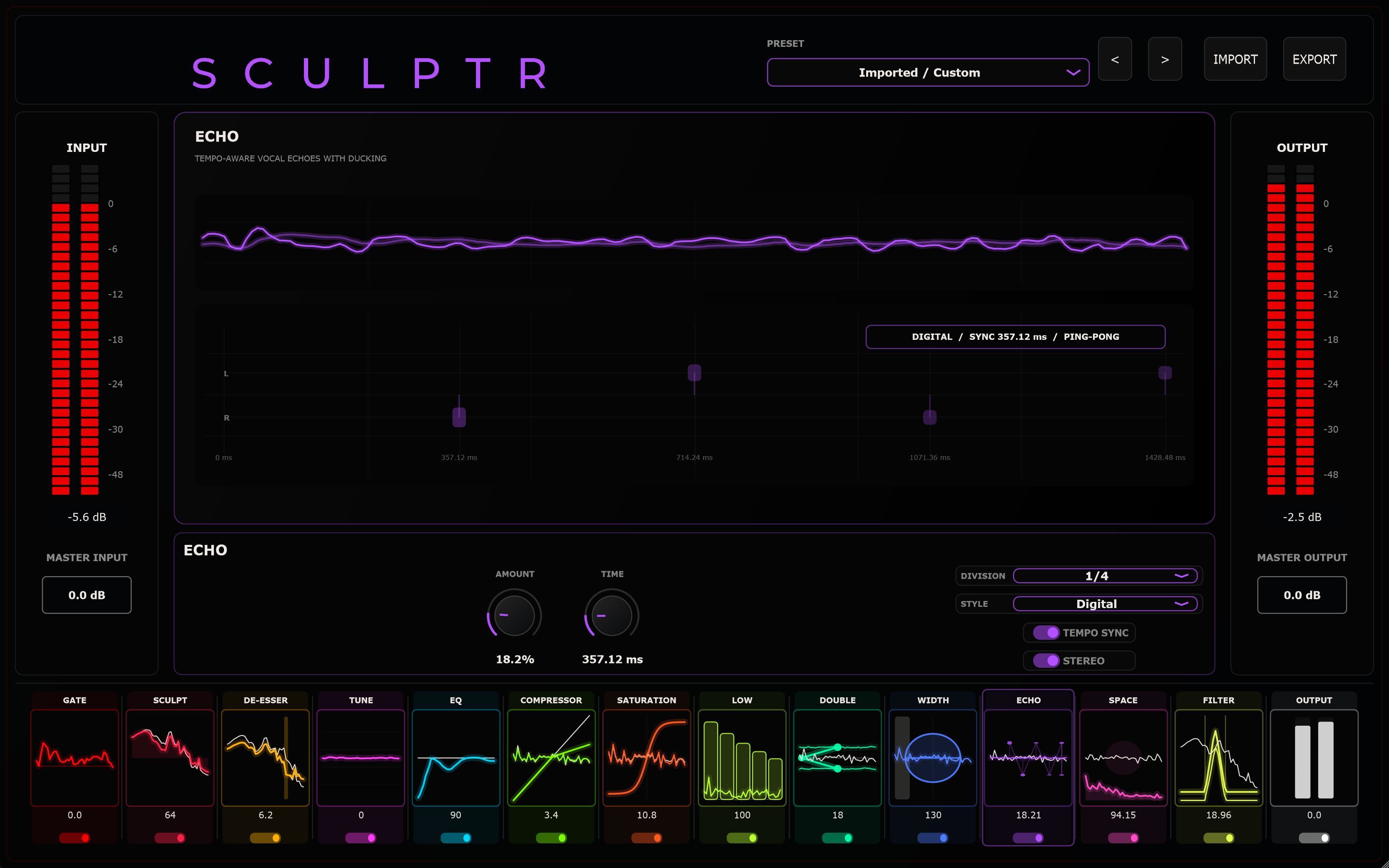Toggle the Sculpt module power switch
The width and height of the screenshot is (1389, 868).
tap(170, 838)
